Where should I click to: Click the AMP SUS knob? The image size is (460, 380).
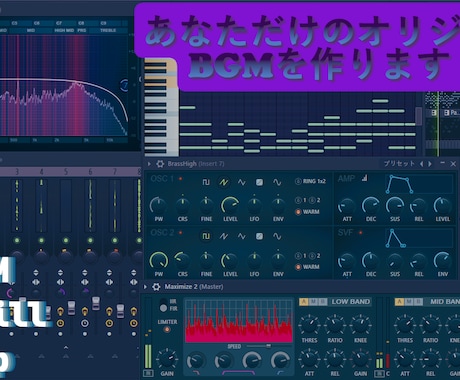tap(395, 205)
